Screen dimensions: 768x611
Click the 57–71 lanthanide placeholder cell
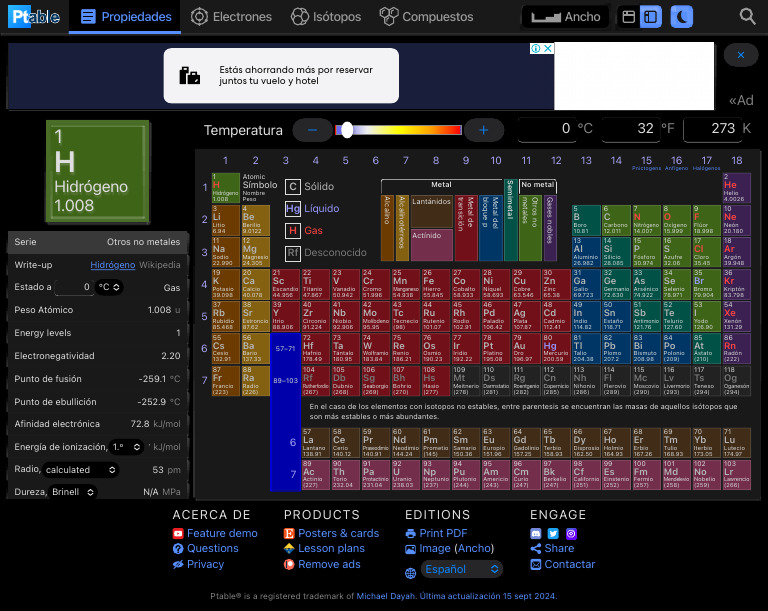(x=285, y=349)
